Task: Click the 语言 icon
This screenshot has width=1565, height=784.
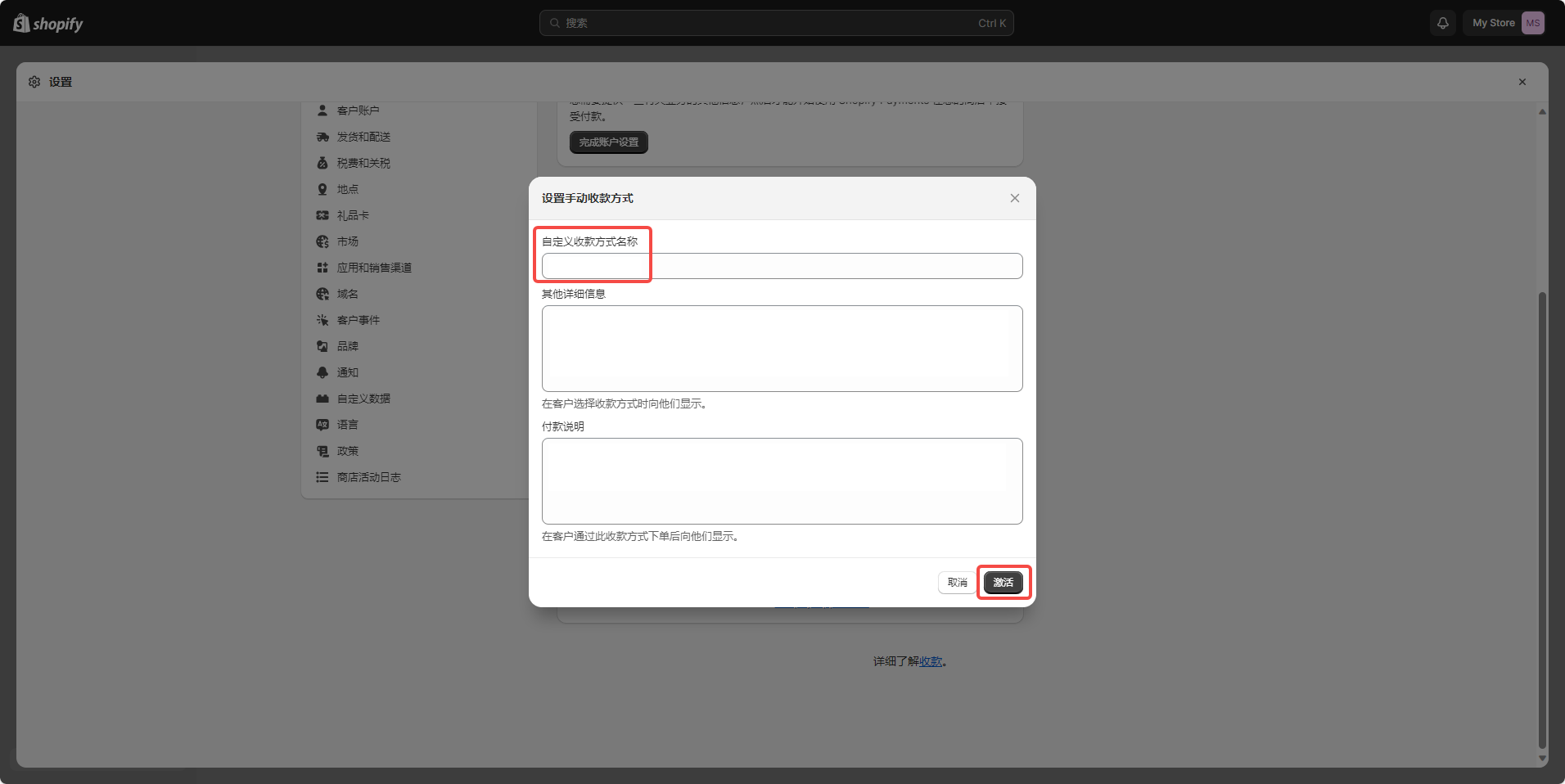Action: [x=322, y=425]
